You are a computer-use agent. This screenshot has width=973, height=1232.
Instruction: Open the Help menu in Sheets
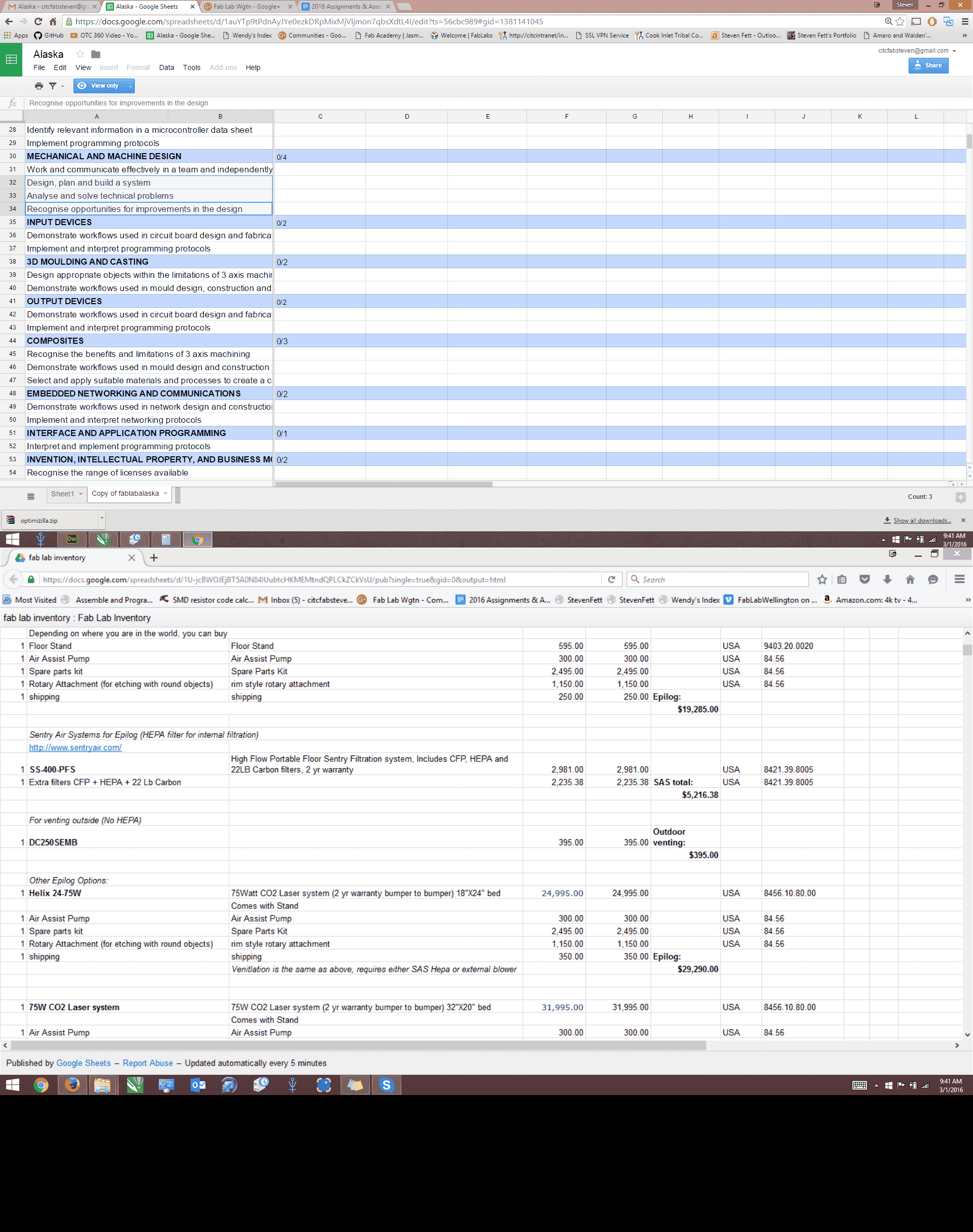click(x=253, y=67)
